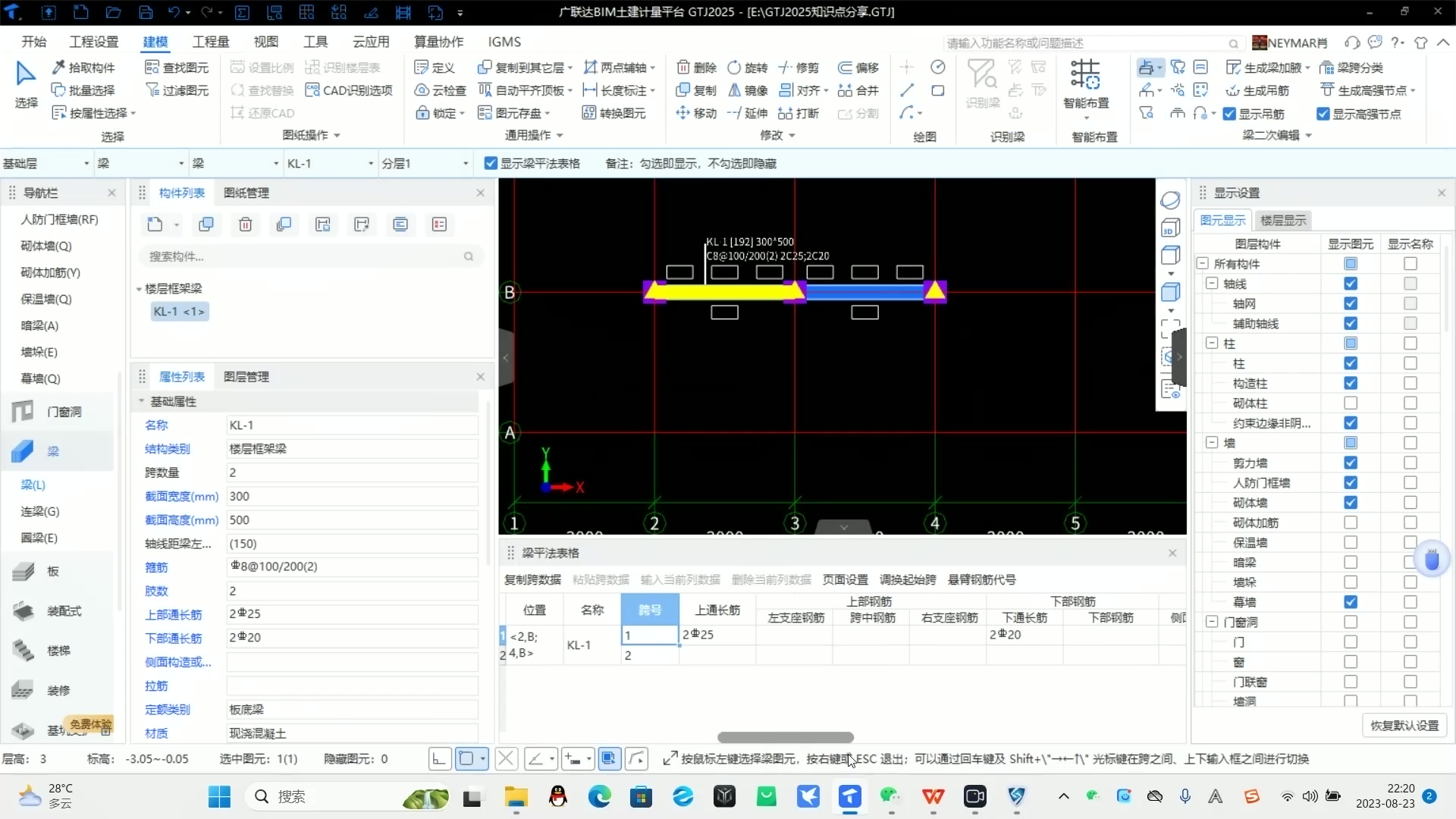Click the 云检查 cloud check icon
The image size is (1456, 819).
tap(422, 90)
